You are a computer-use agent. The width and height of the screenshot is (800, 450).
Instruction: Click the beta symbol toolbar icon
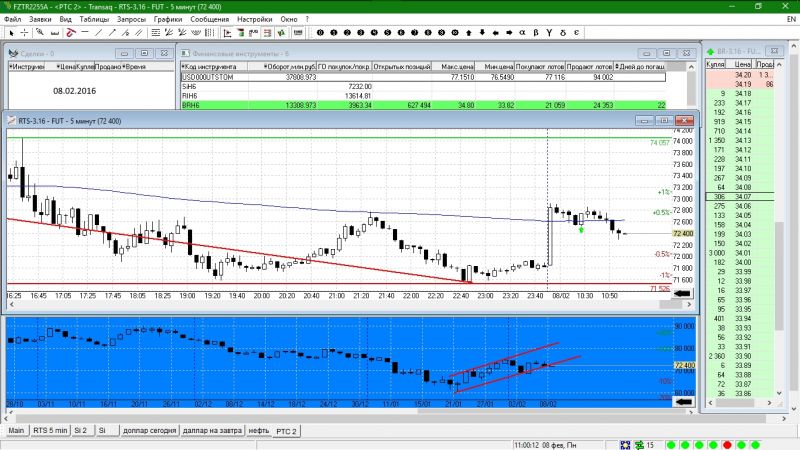pos(536,33)
